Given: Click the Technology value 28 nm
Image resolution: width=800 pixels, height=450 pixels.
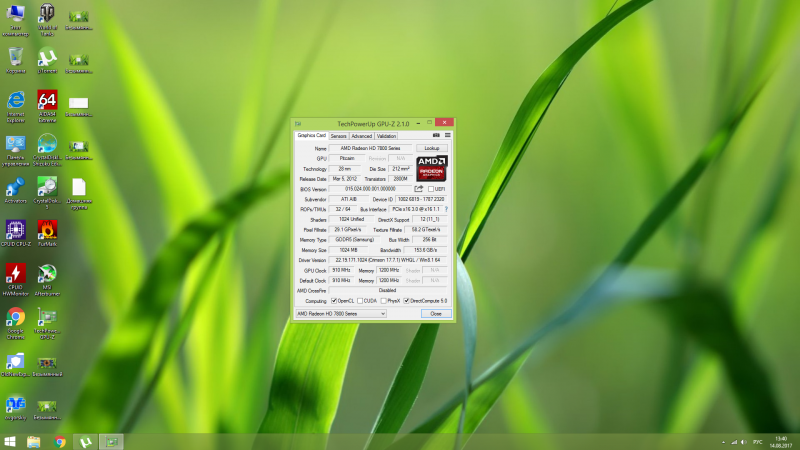Looking at the screenshot, I should 345,168.
